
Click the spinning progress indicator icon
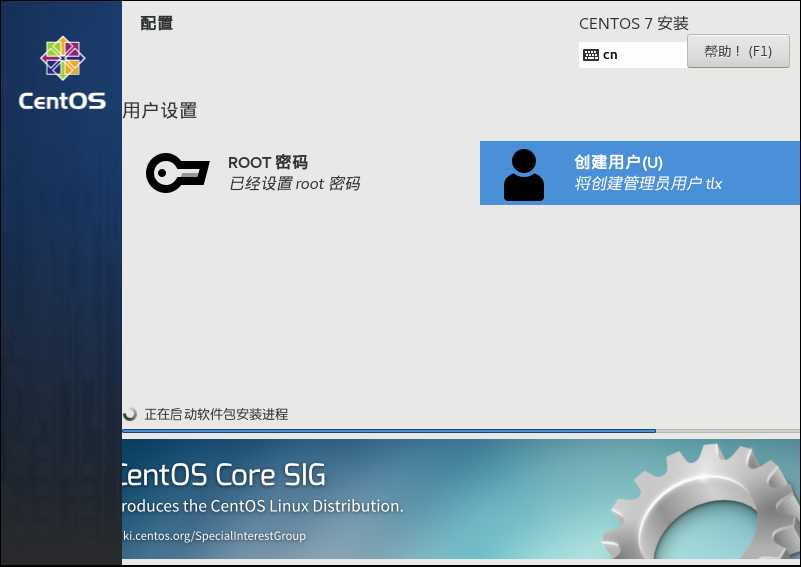(x=130, y=414)
